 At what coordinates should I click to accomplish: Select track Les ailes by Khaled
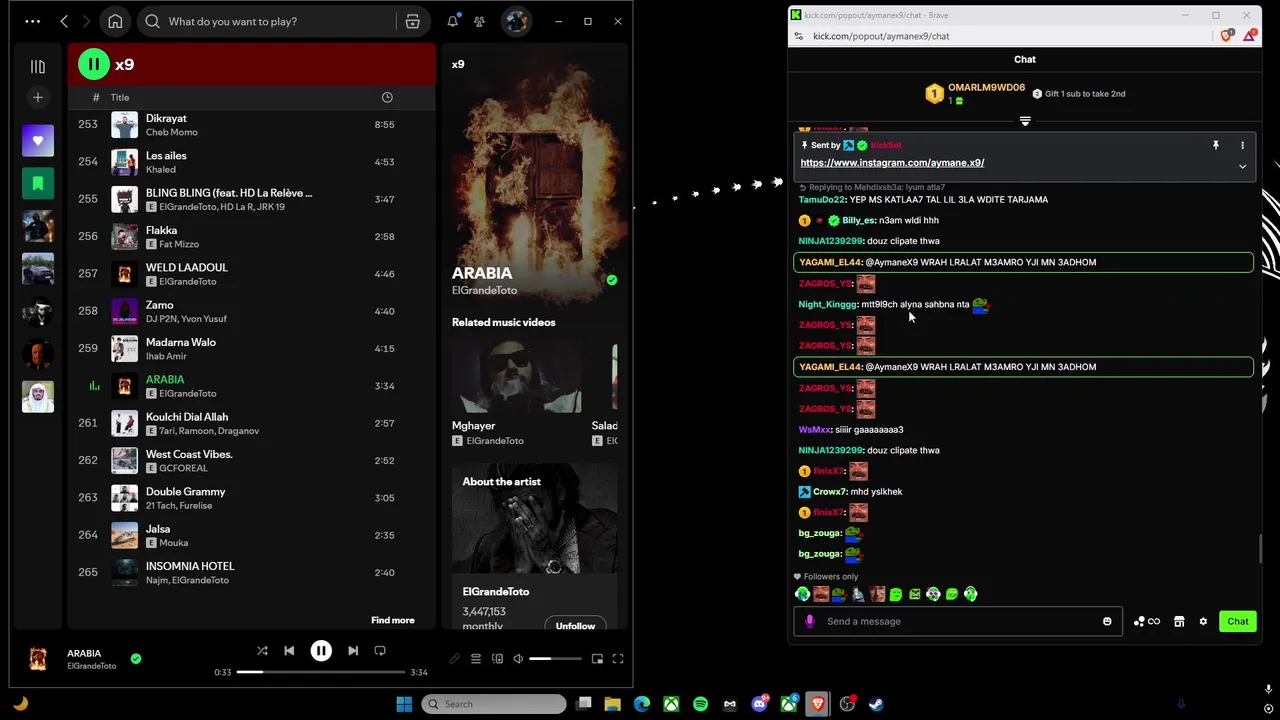pyautogui.click(x=250, y=162)
